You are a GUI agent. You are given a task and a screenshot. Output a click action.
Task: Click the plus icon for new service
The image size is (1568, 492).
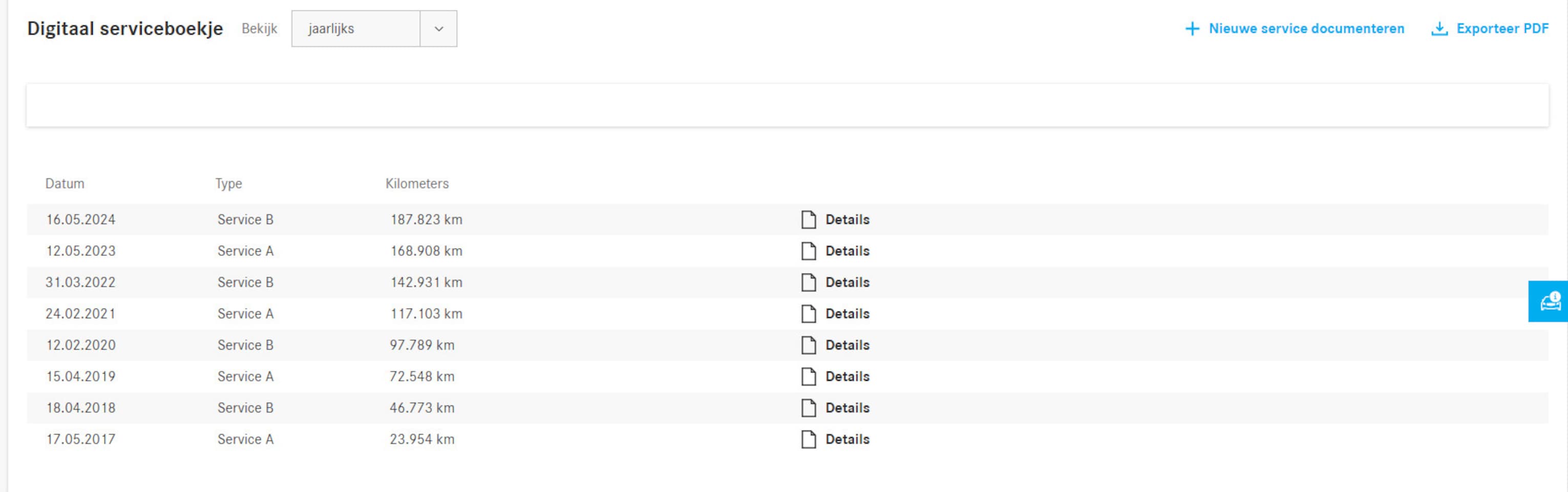click(x=1192, y=29)
